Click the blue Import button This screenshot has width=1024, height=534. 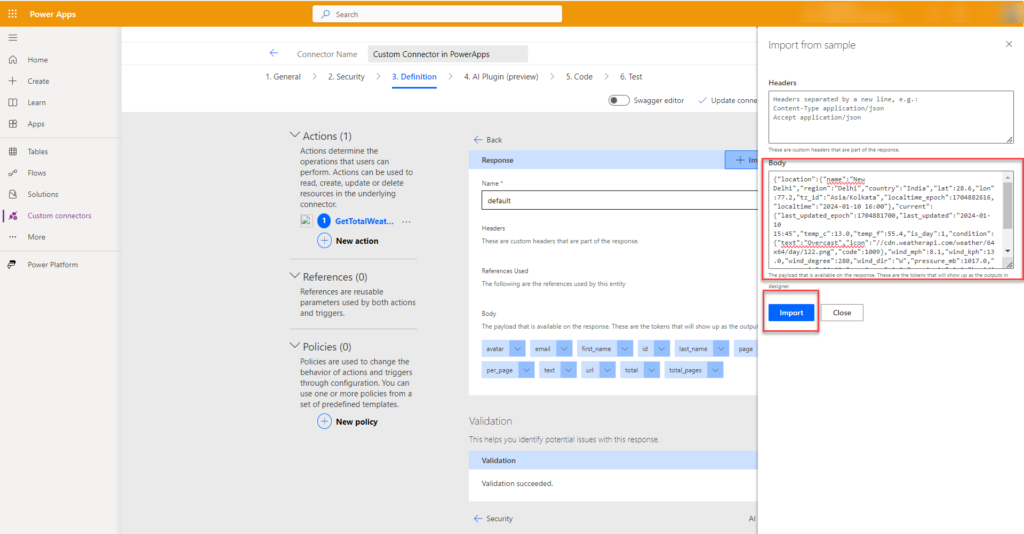(x=791, y=312)
